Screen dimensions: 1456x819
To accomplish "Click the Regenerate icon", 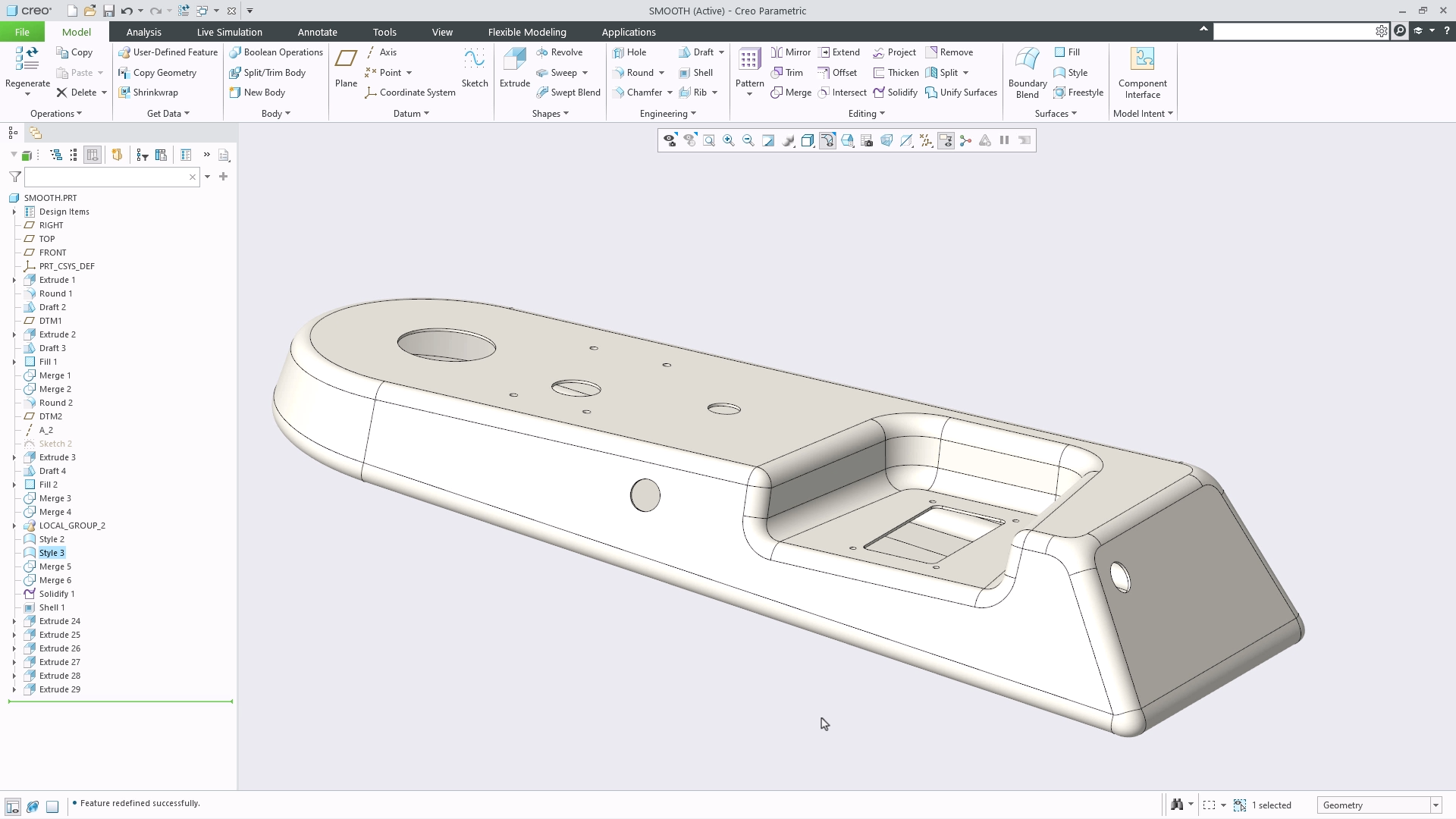I will tap(27, 59).
